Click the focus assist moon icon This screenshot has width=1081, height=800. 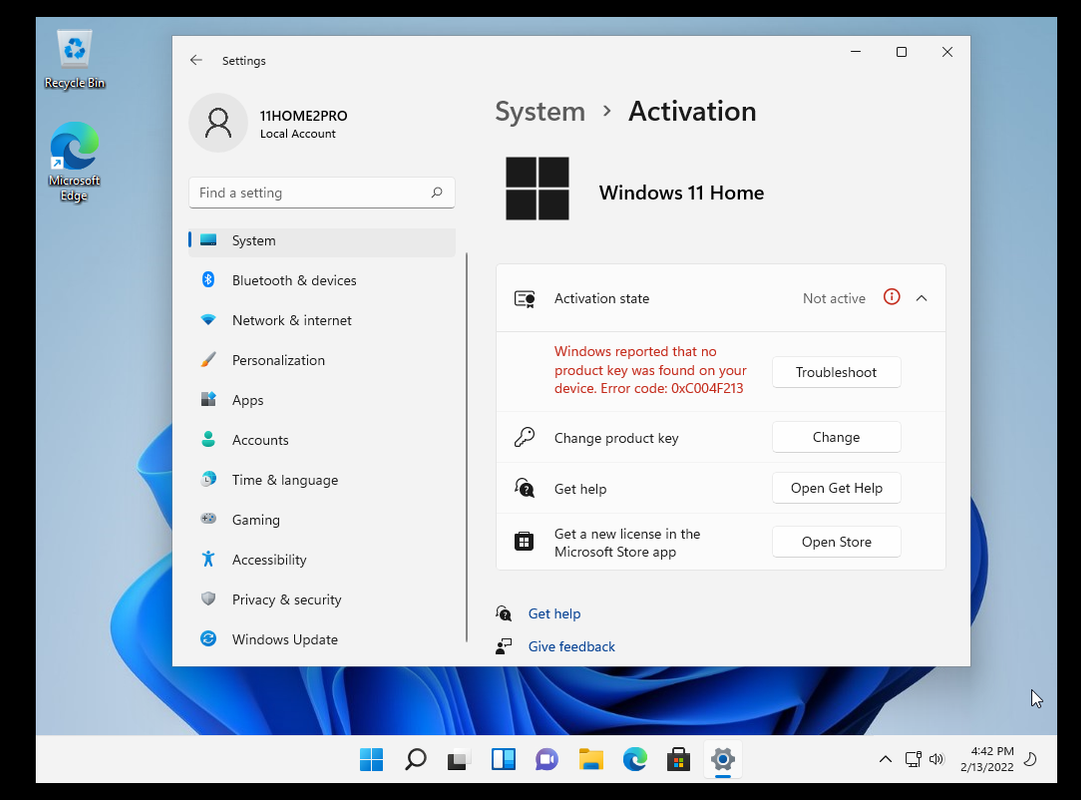coord(1031,759)
